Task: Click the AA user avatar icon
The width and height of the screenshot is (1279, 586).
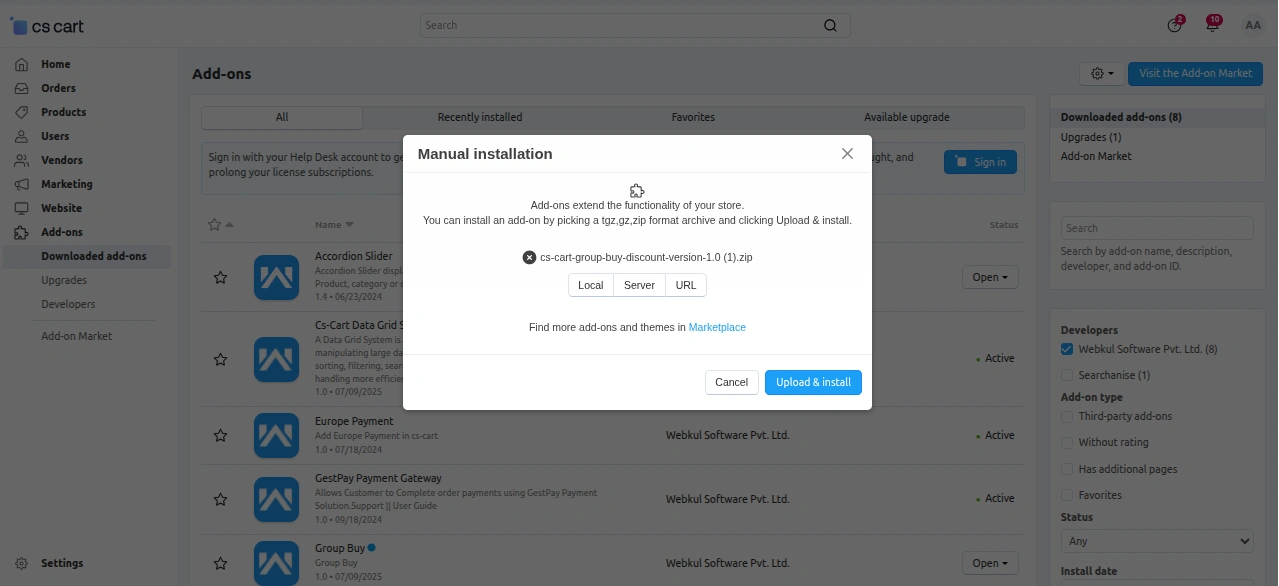Action: click(x=1252, y=24)
